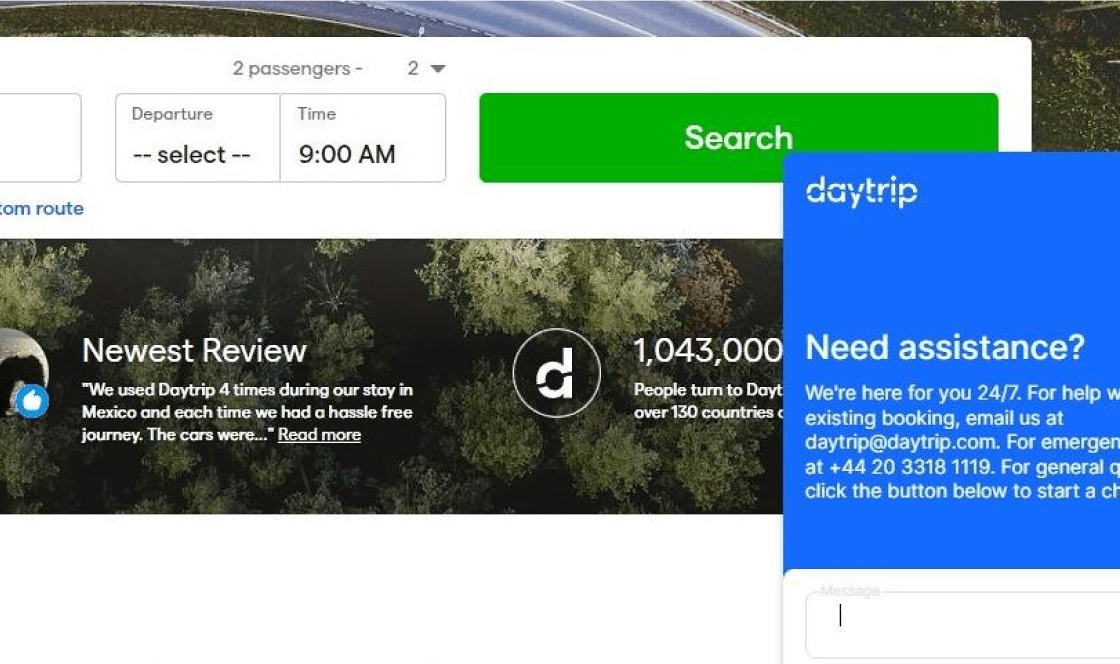Click the daytrip logo in chat panel
The width and height of the screenshot is (1120, 664).
861,191
